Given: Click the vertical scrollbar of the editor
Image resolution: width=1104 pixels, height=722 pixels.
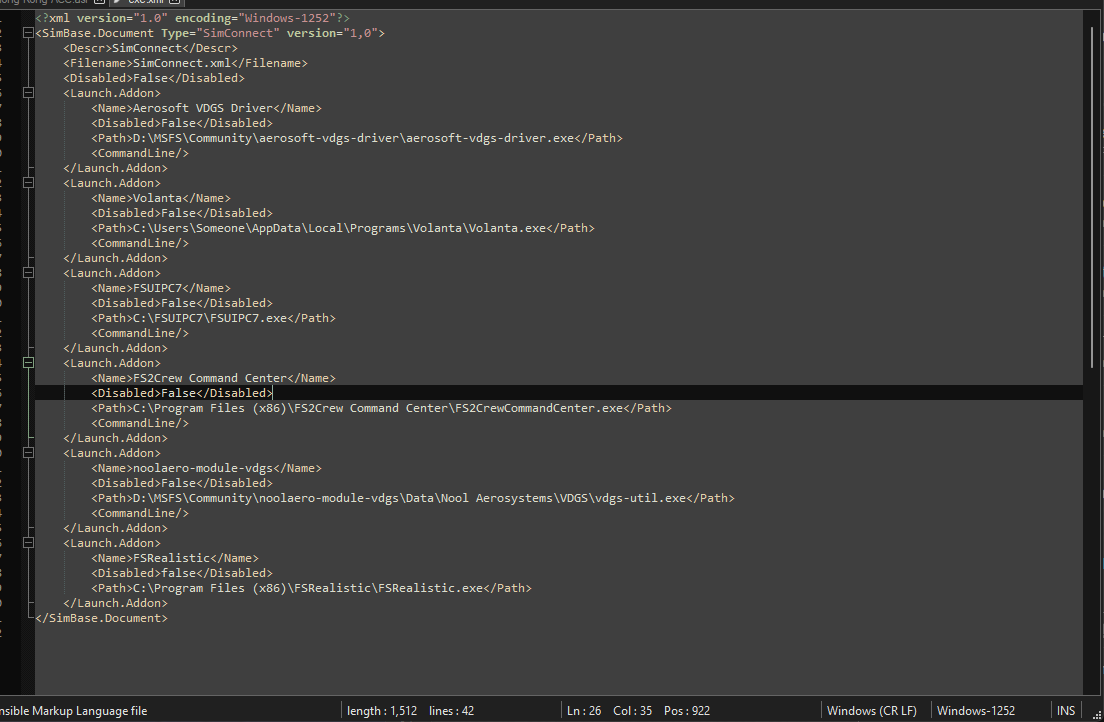Looking at the screenshot, I should [1093, 197].
